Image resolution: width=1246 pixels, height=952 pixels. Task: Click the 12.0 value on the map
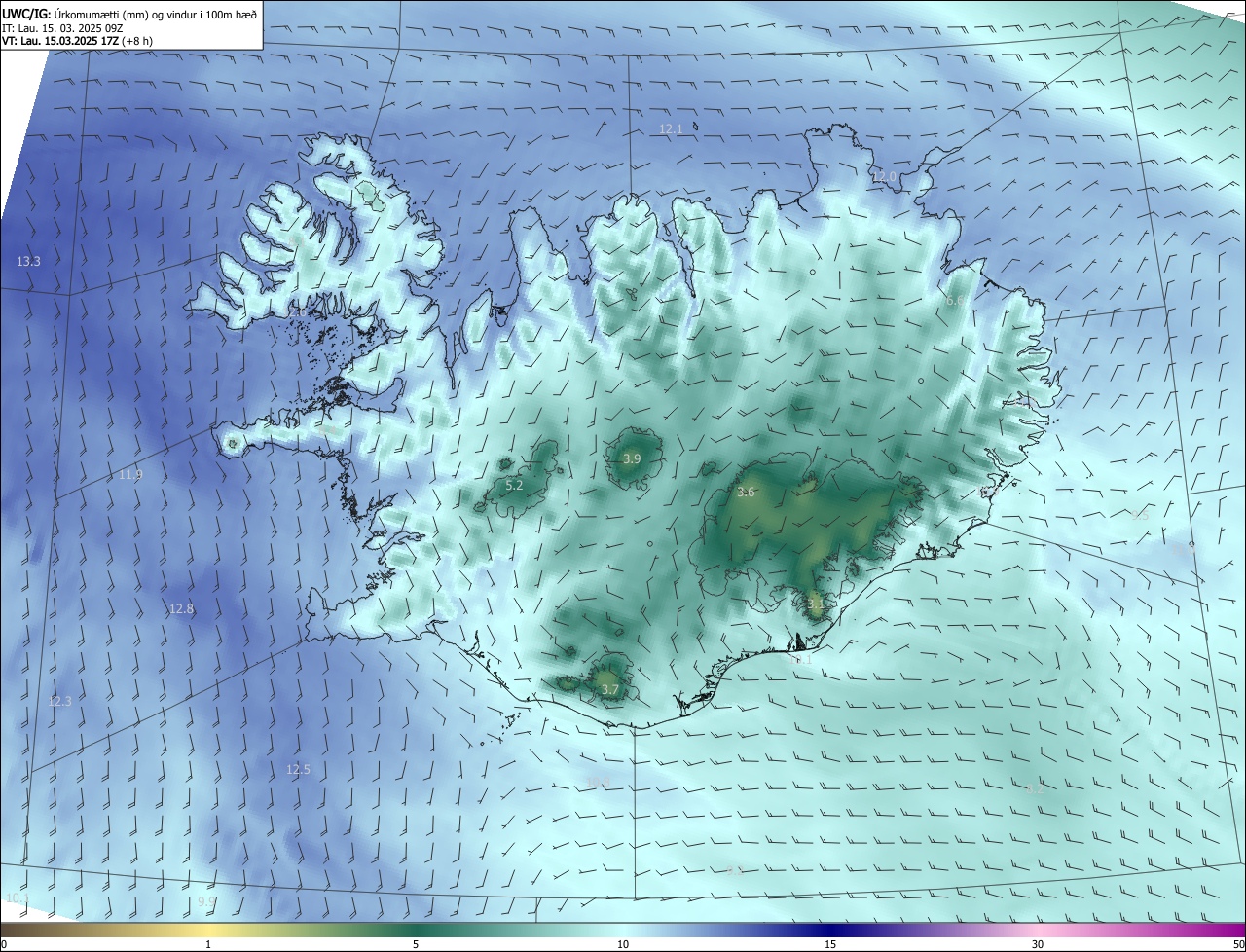tap(884, 177)
